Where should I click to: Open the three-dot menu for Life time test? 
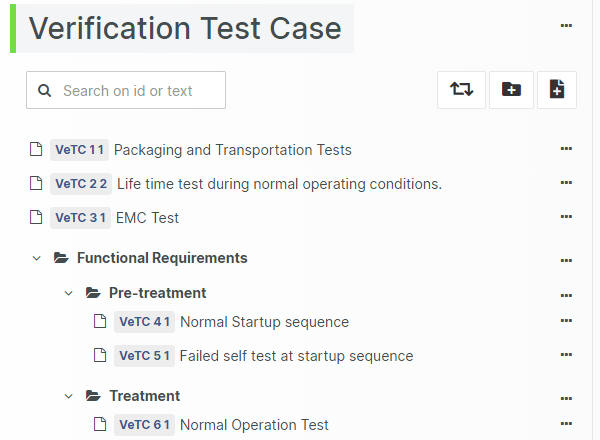coord(566,183)
